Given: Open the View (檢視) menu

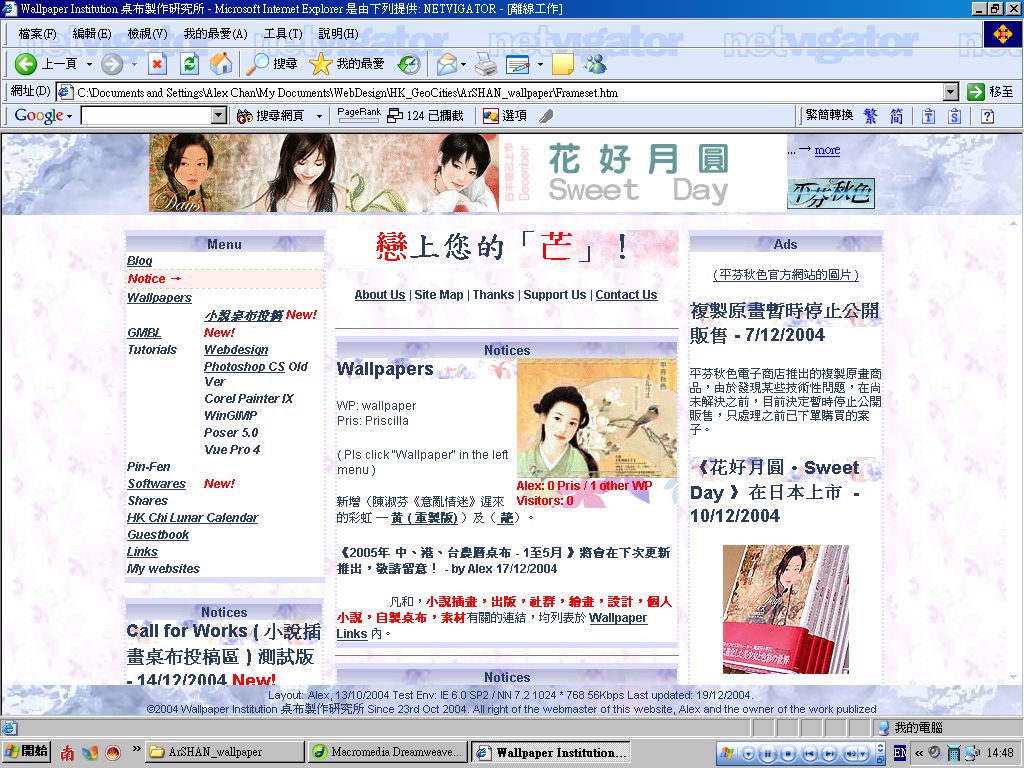Looking at the screenshot, I should click(x=147, y=33).
